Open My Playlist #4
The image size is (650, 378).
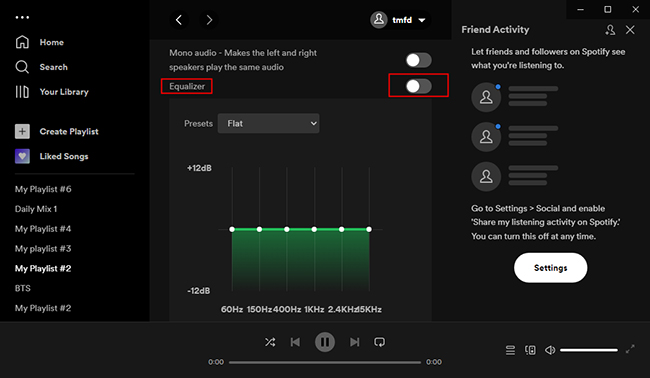(x=43, y=229)
